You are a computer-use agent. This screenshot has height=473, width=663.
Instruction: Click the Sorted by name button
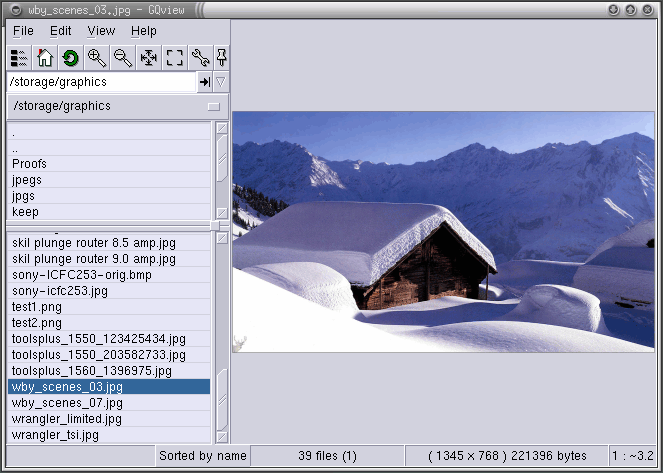202,456
